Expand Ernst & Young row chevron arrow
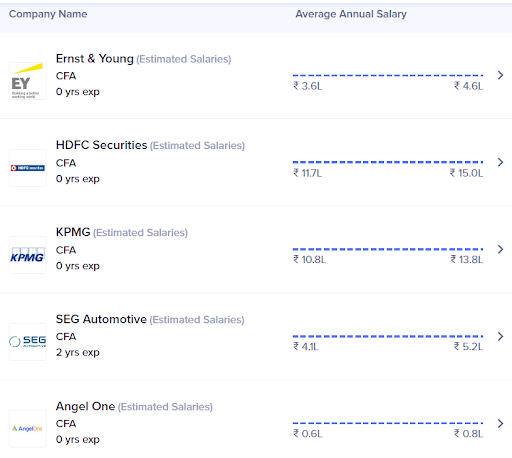The width and height of the screenshot is (512, 458). [x=500, y=75]
